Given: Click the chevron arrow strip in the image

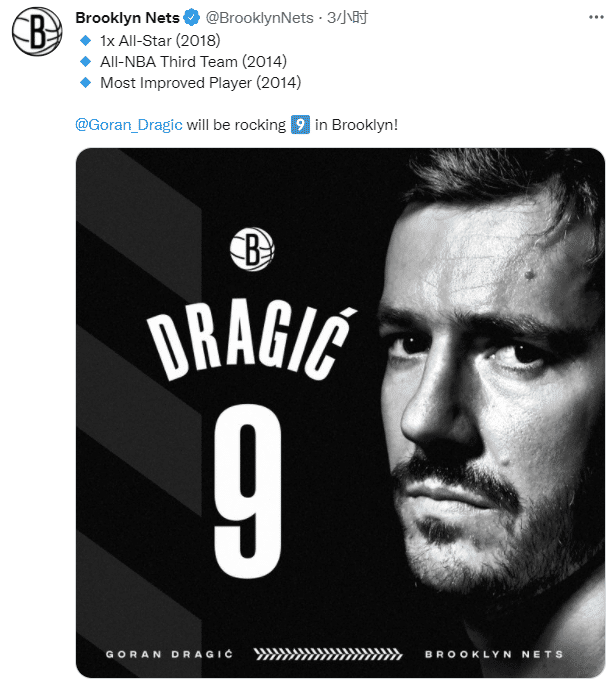Looking at the screenshot, I should [x=329, y=654].
